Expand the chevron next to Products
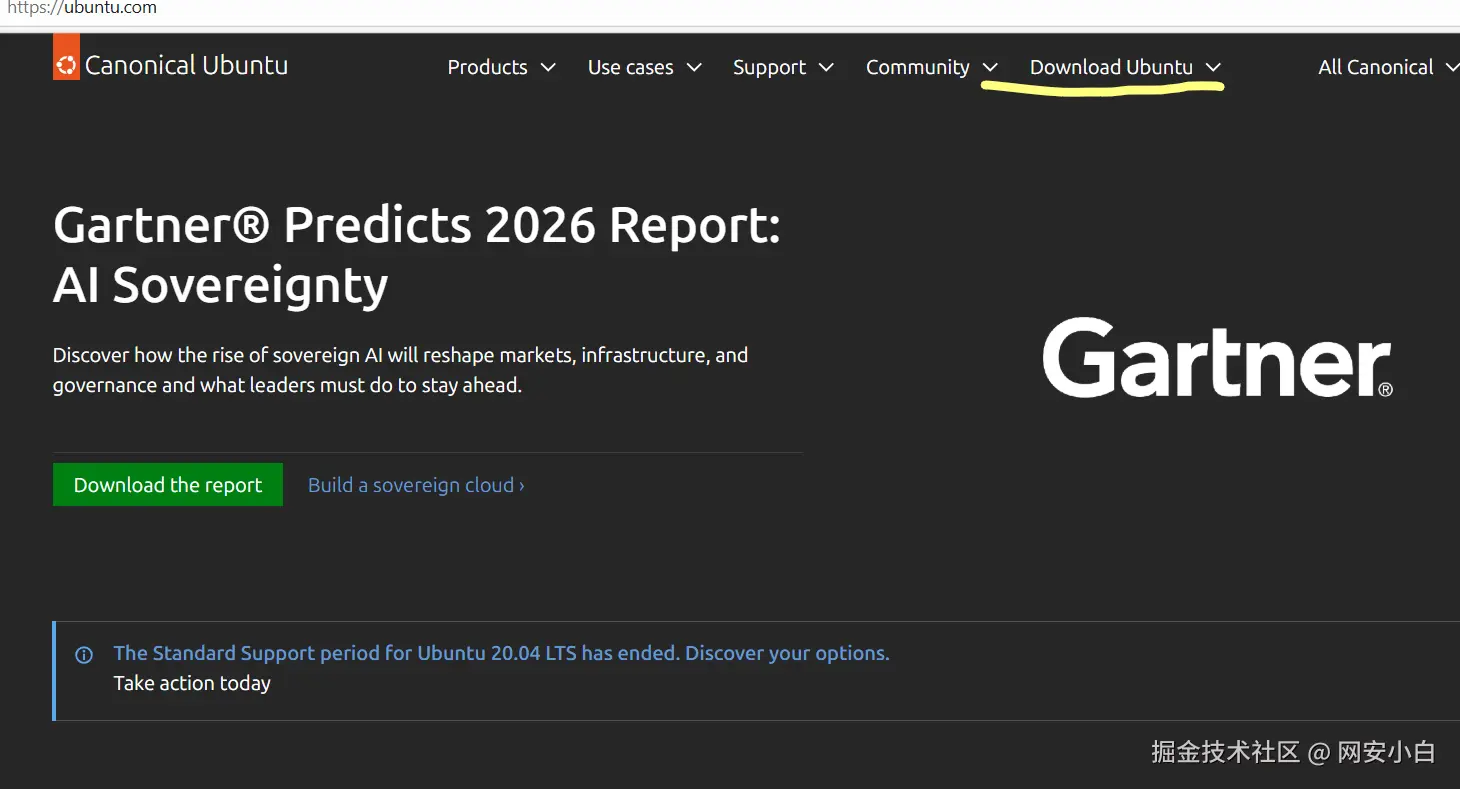This screenshot has height=789, width=1460. coord(548,67)
